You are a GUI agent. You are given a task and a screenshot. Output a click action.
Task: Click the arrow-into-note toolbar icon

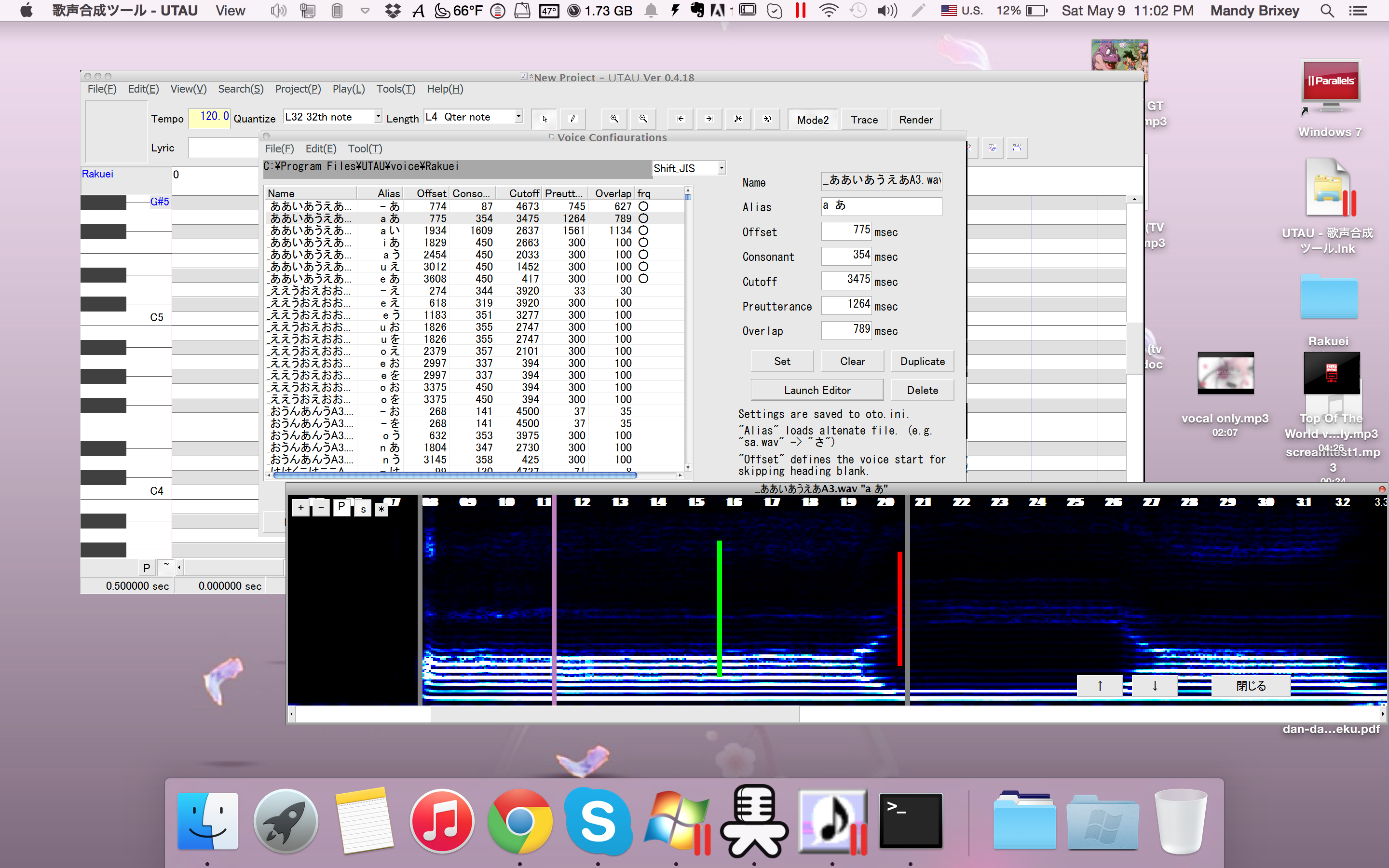click(767, 119)
